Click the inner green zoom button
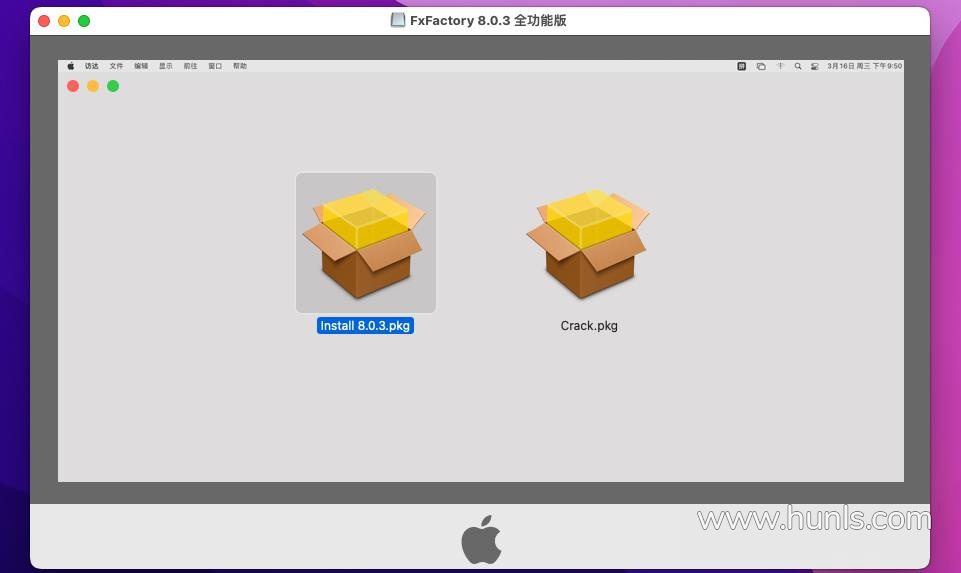The height and width of the screenshot is (573, 961). [113, 86]
